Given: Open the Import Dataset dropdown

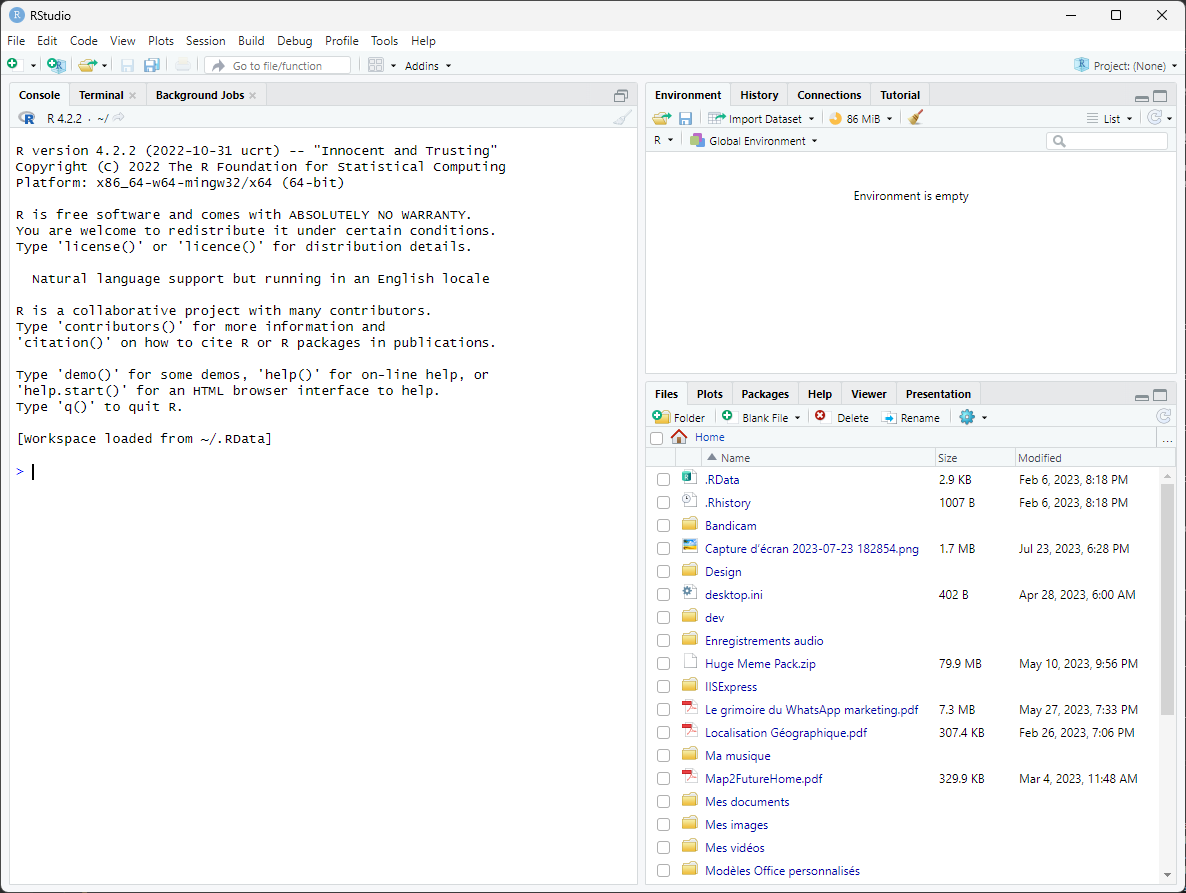Looking at the screenshot, I should (761, 119).
